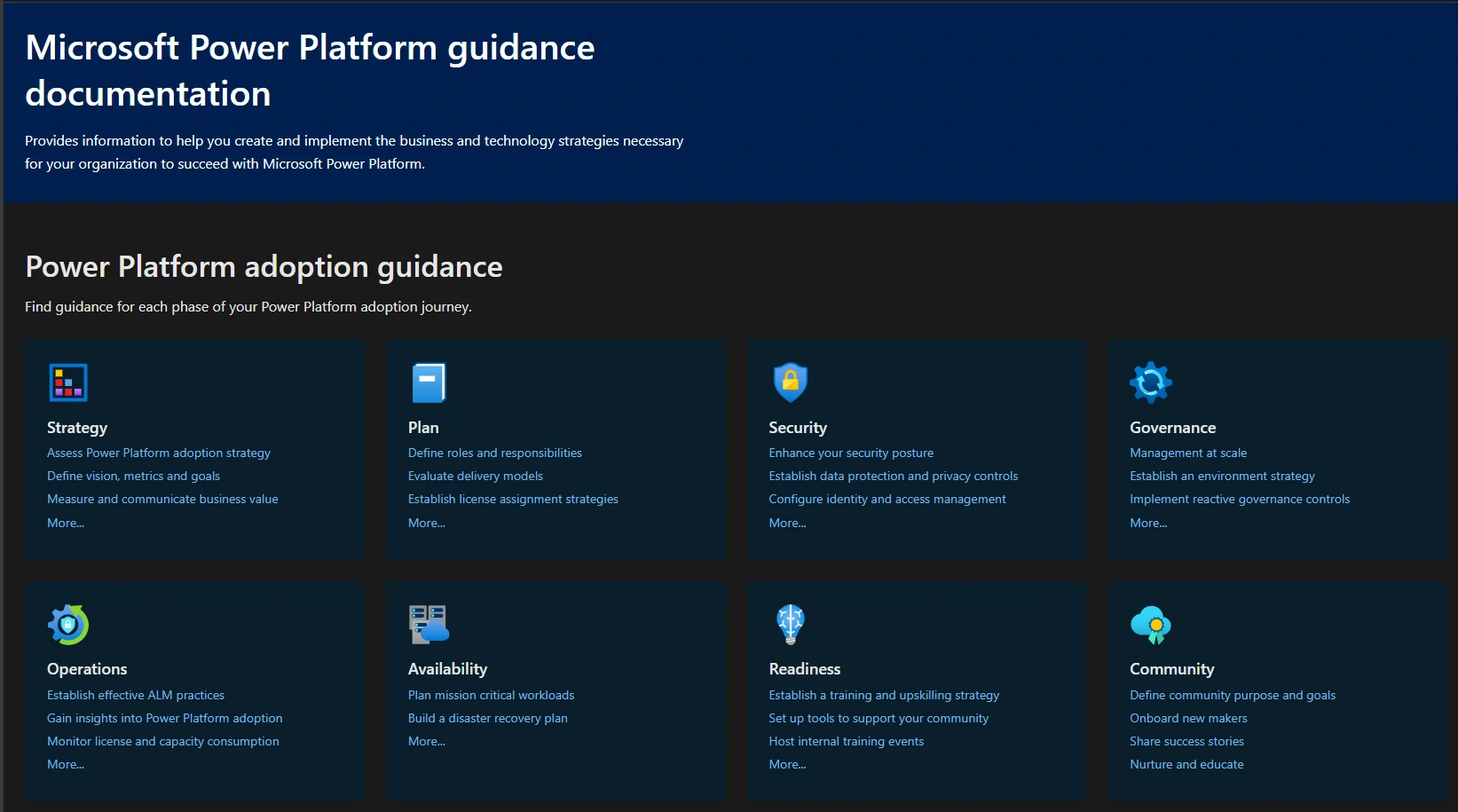Click the Strategy card icon
The height and width of the screenshot is (812, 1458).
point(67,382)
